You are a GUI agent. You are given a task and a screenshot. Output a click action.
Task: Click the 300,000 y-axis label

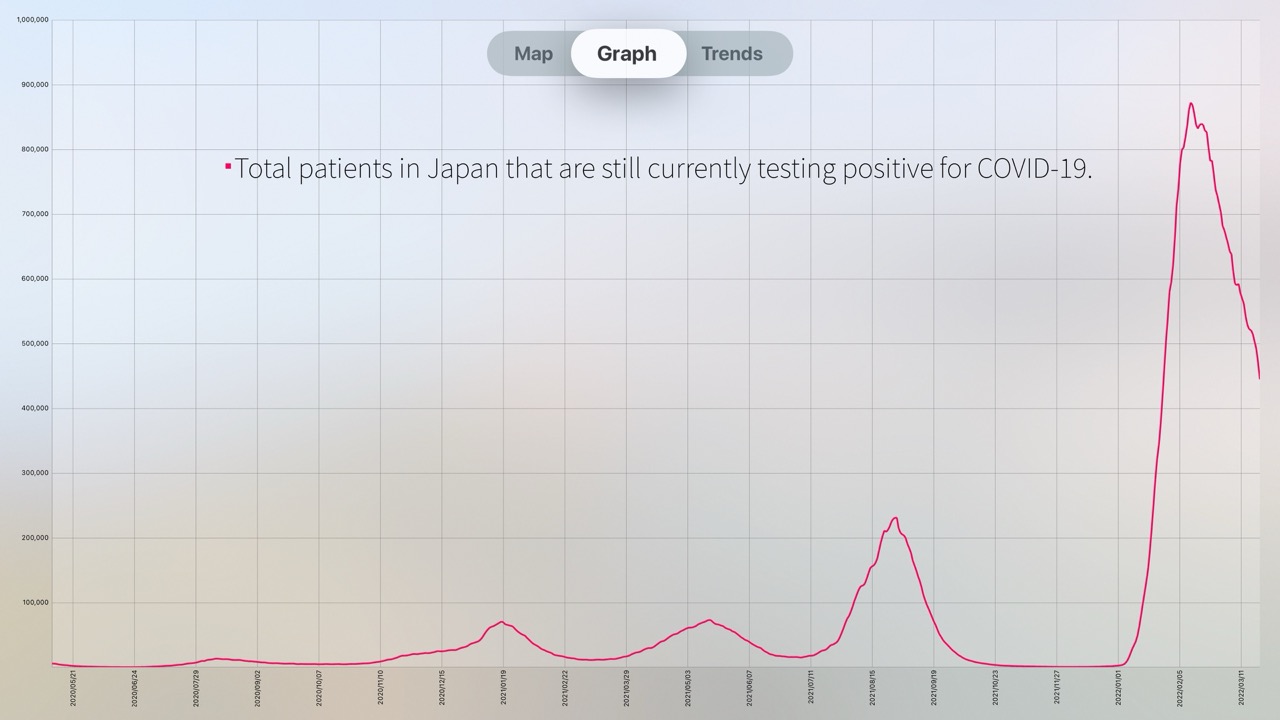[35, 473]
